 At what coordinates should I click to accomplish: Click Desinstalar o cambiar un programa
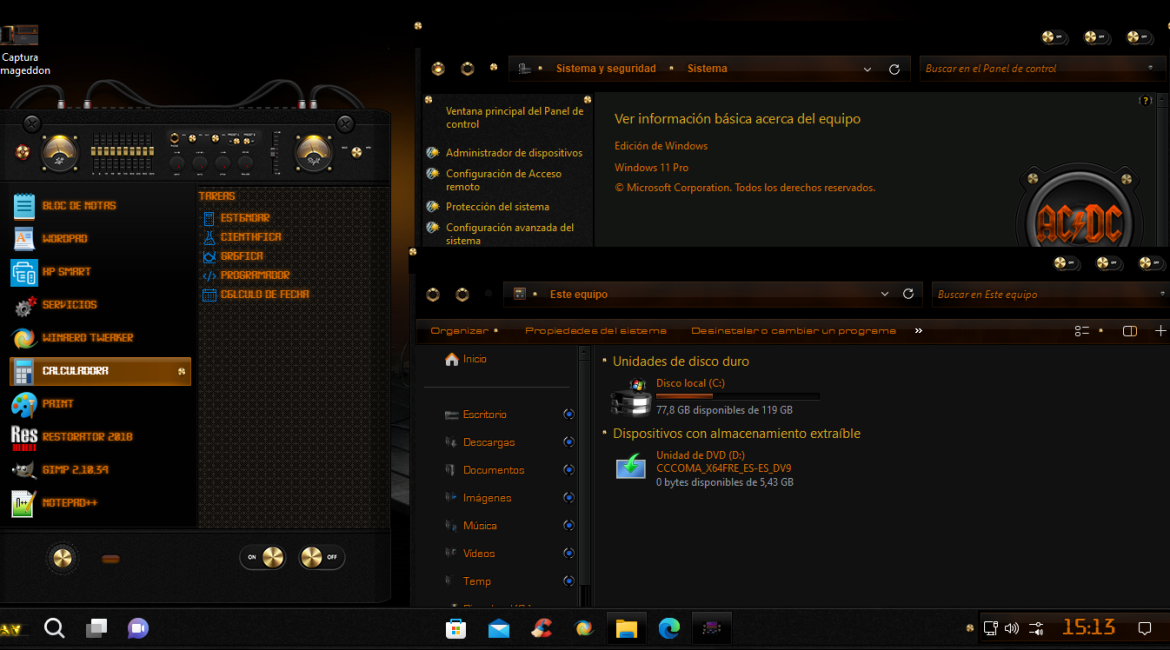pos(793,331)
